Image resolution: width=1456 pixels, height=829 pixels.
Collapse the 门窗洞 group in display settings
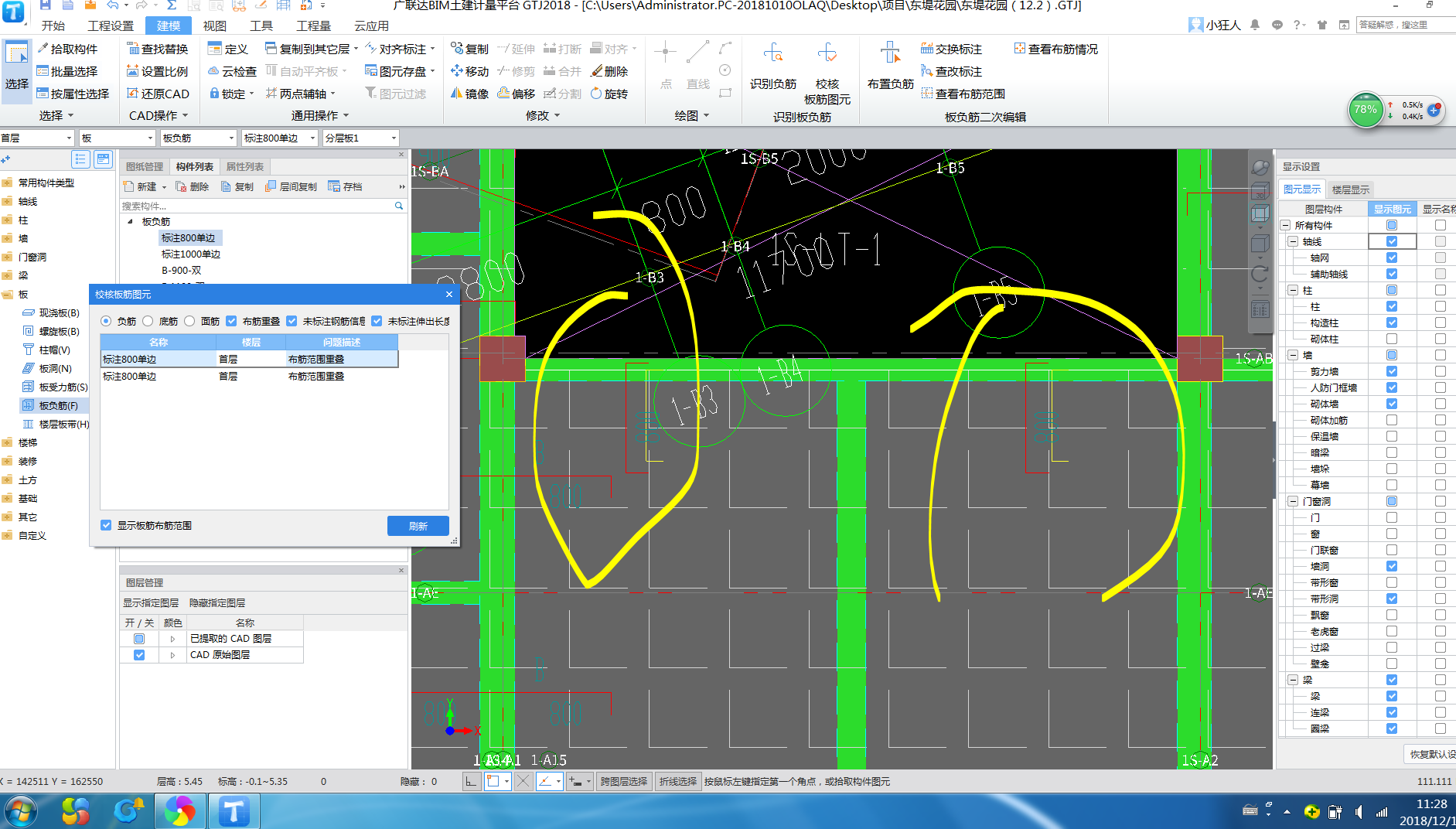[1293, 501]
